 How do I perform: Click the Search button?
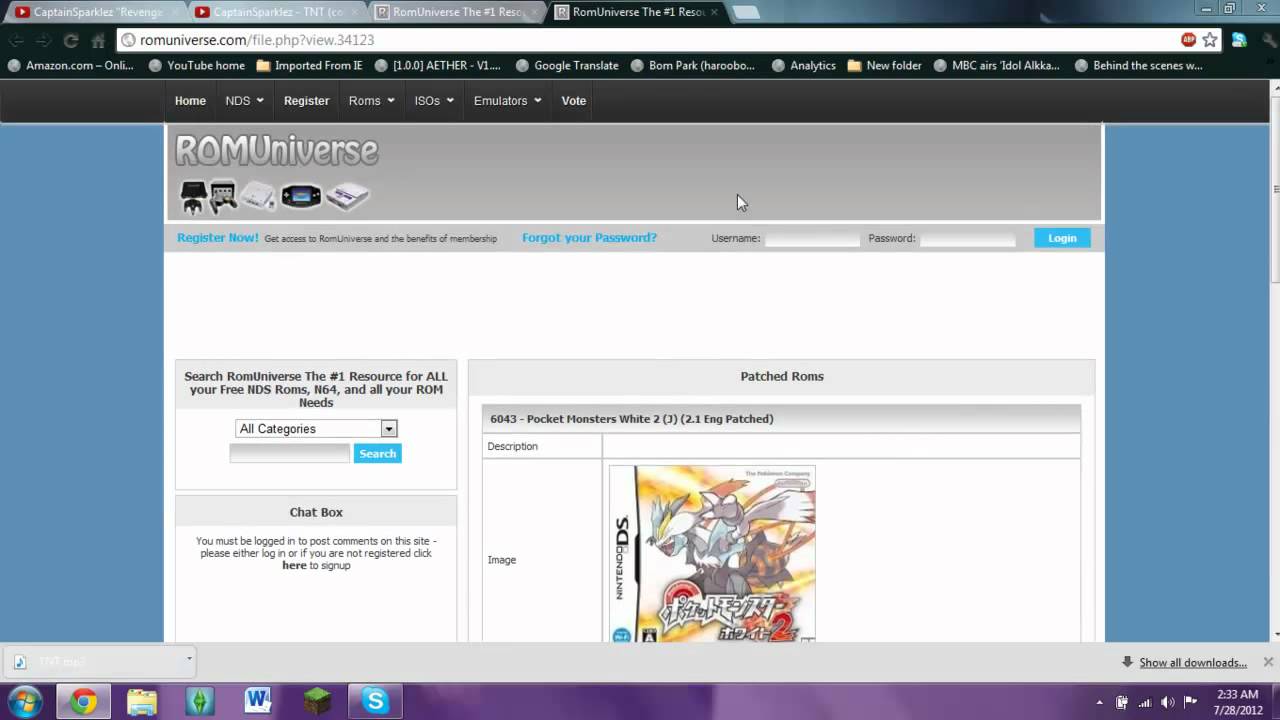click(x=377, y=454)
